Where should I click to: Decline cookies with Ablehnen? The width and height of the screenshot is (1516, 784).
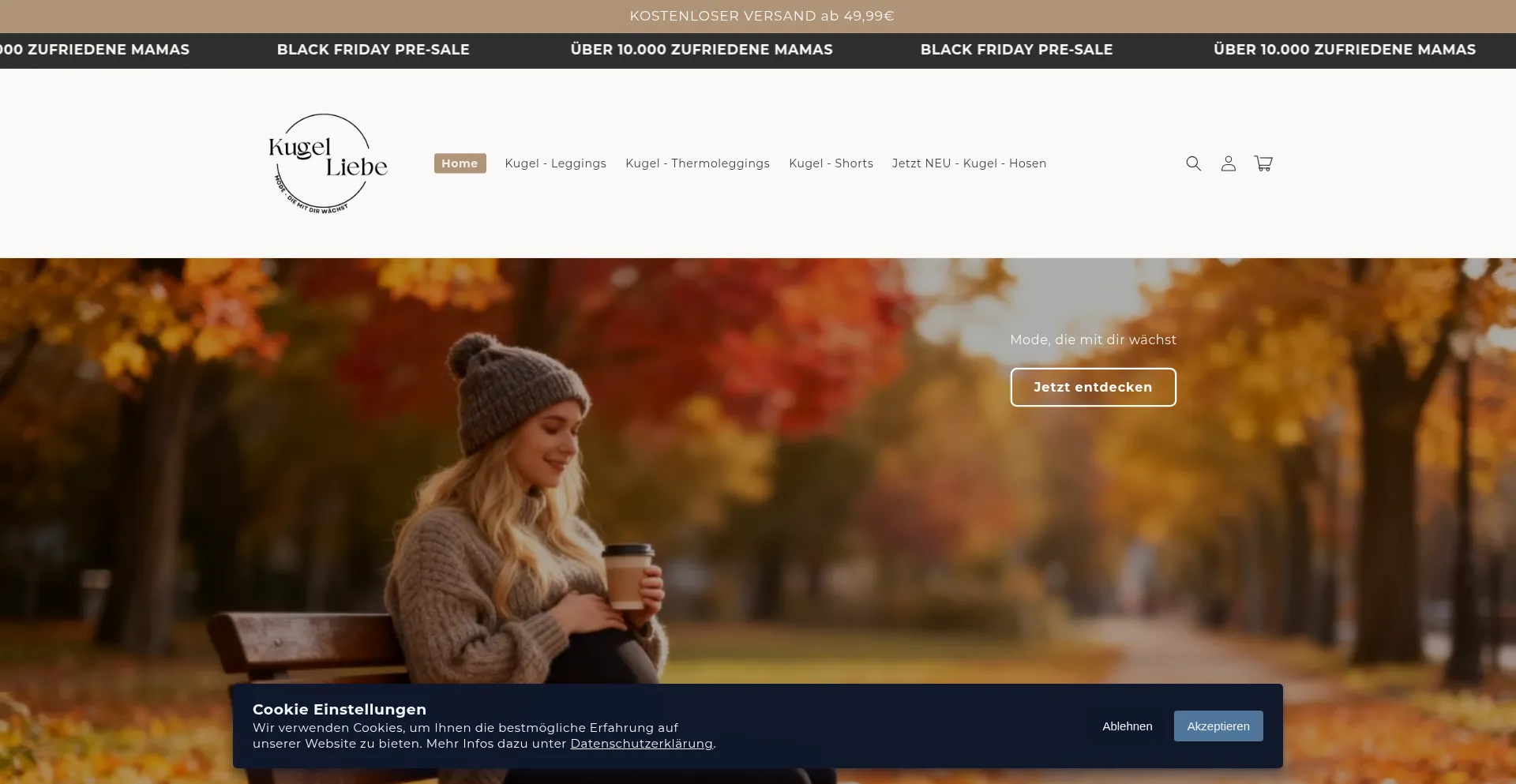pos(1127,726)
